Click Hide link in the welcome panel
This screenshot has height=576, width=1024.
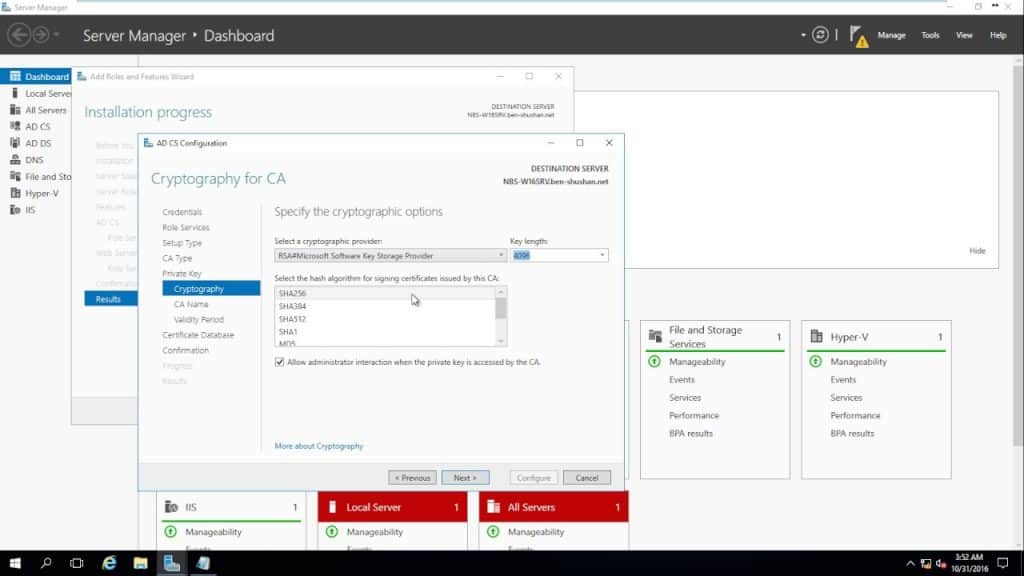click(x=977, y=251)
